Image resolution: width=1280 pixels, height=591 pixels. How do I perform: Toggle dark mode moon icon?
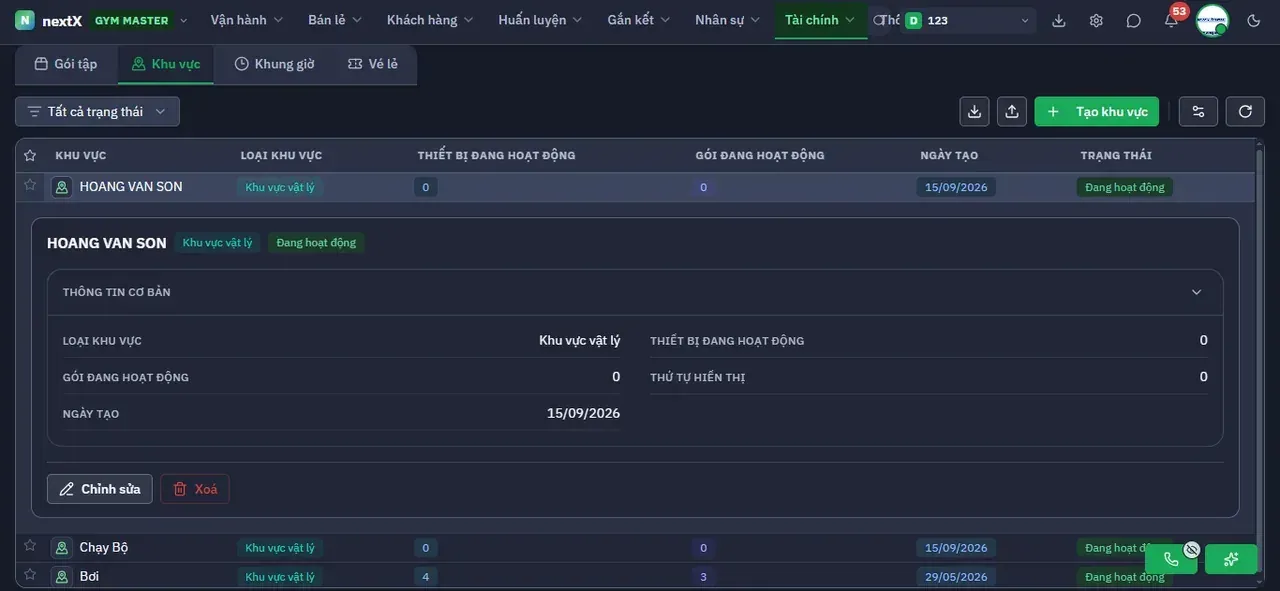[x=1254, y=20]
